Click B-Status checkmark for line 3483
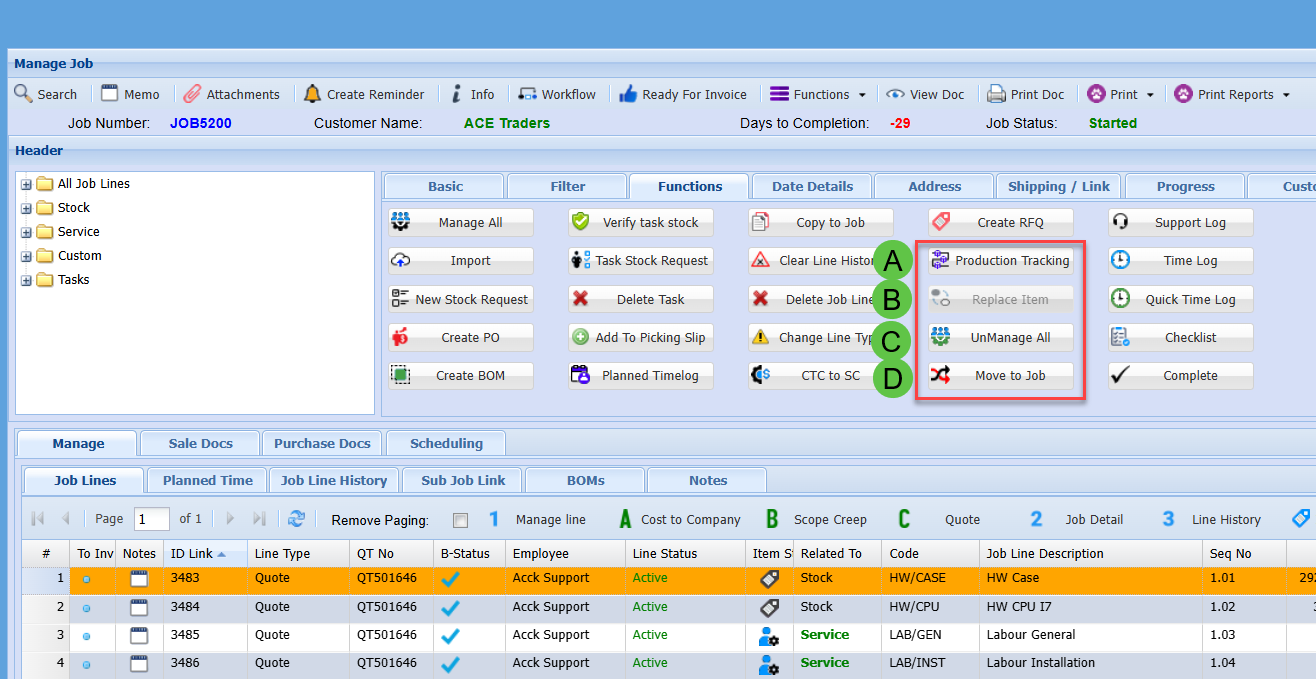Image resolution: width=1316 pixels, height=679 pixels. click(x=451, y=578)
